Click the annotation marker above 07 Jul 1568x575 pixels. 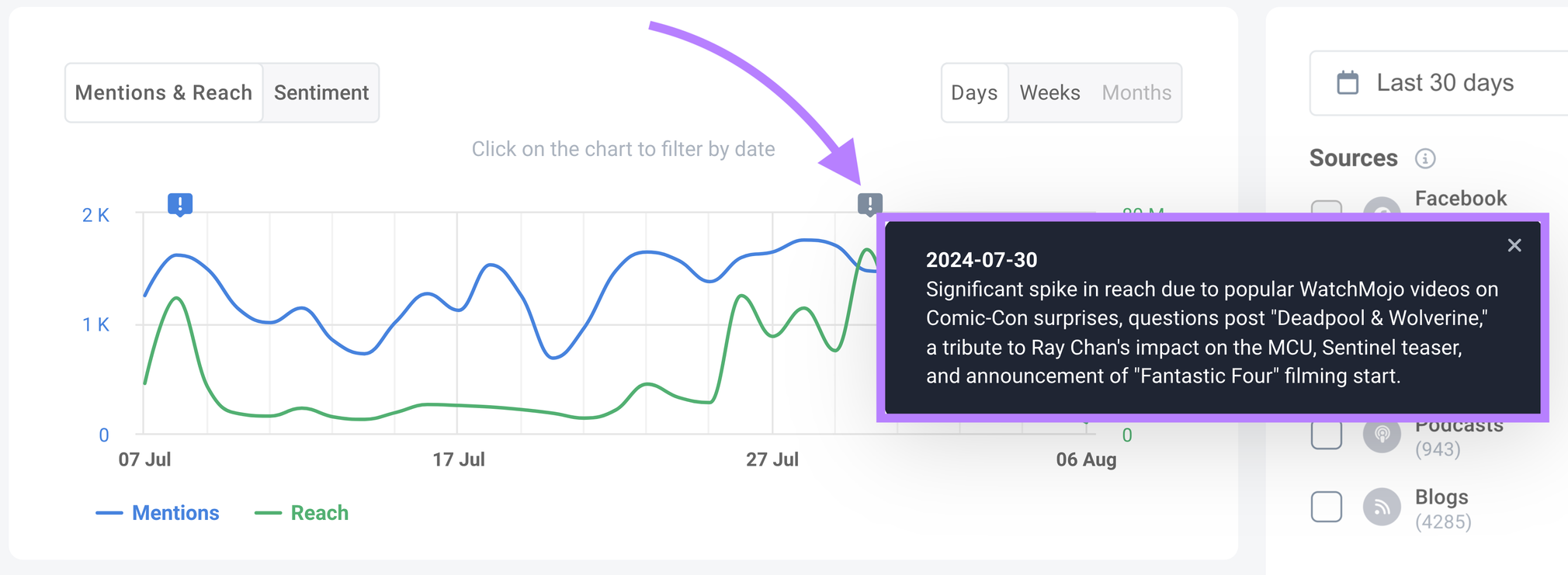[x=179, y=203]
